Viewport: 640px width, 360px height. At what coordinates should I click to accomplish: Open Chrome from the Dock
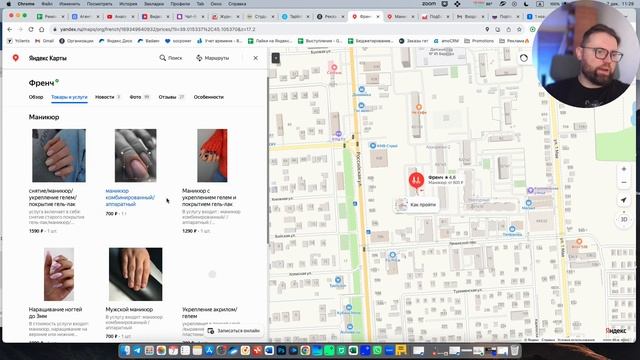[305, 351]
